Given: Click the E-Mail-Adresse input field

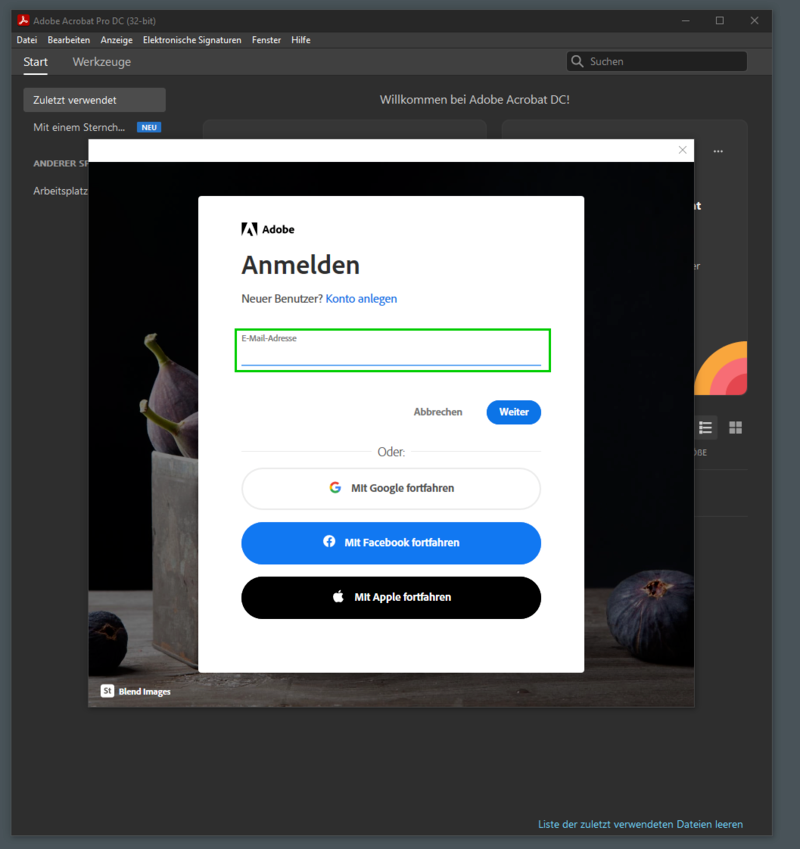Looking at the screenshot, I should [x=391, y=356].
